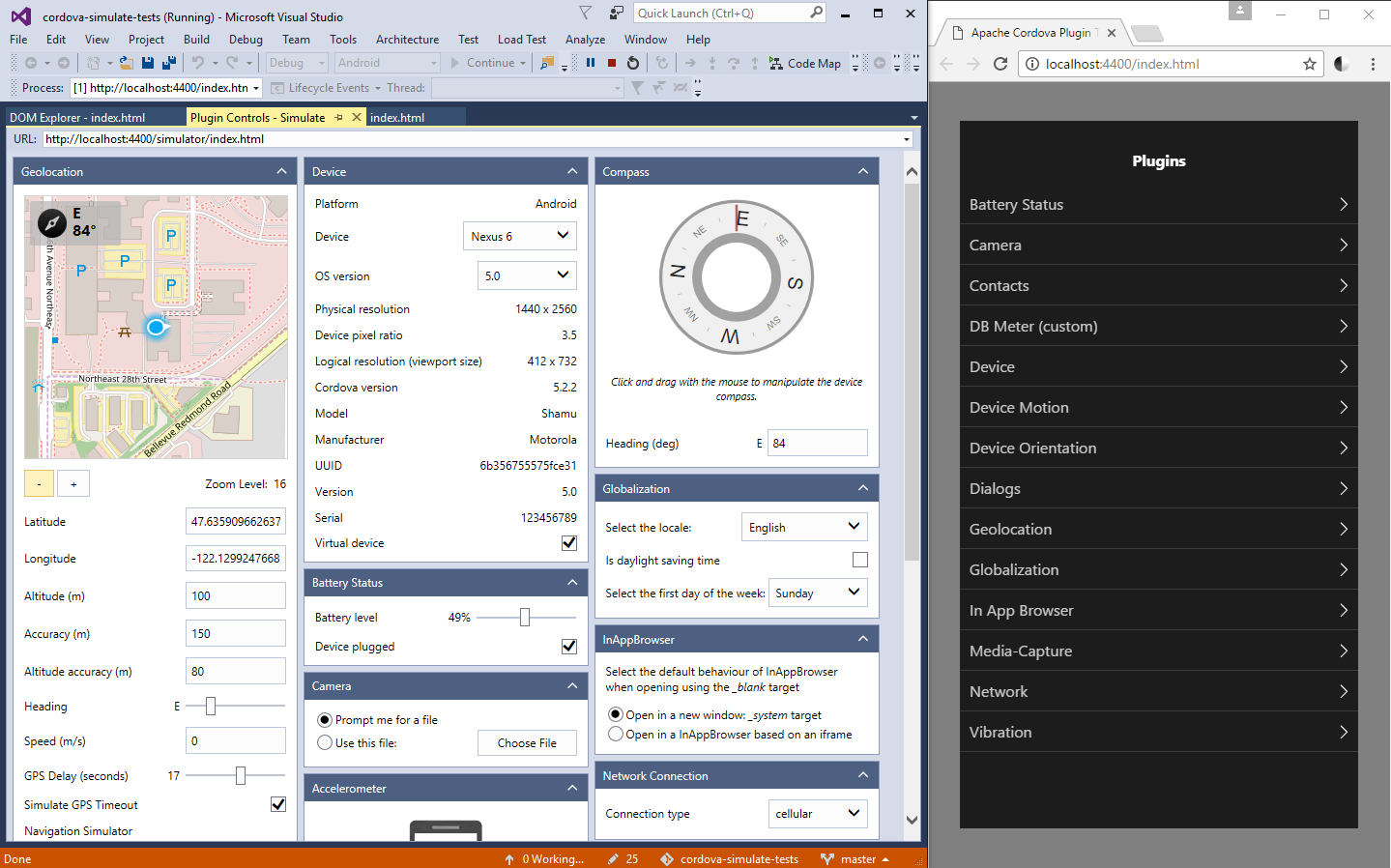Screen dimensions: 1391x868
Task: Bookmark the page with the star icon
Action: click(x=1310, y=64)
